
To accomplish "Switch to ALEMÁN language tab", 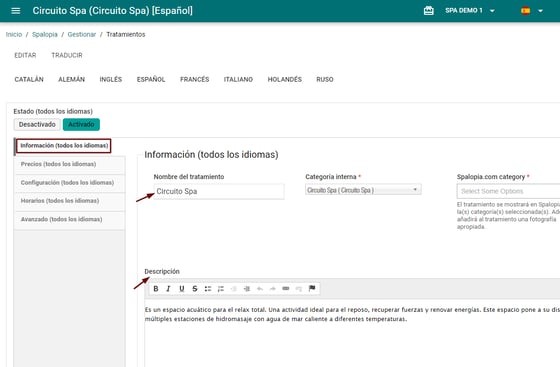I will 71,79.
